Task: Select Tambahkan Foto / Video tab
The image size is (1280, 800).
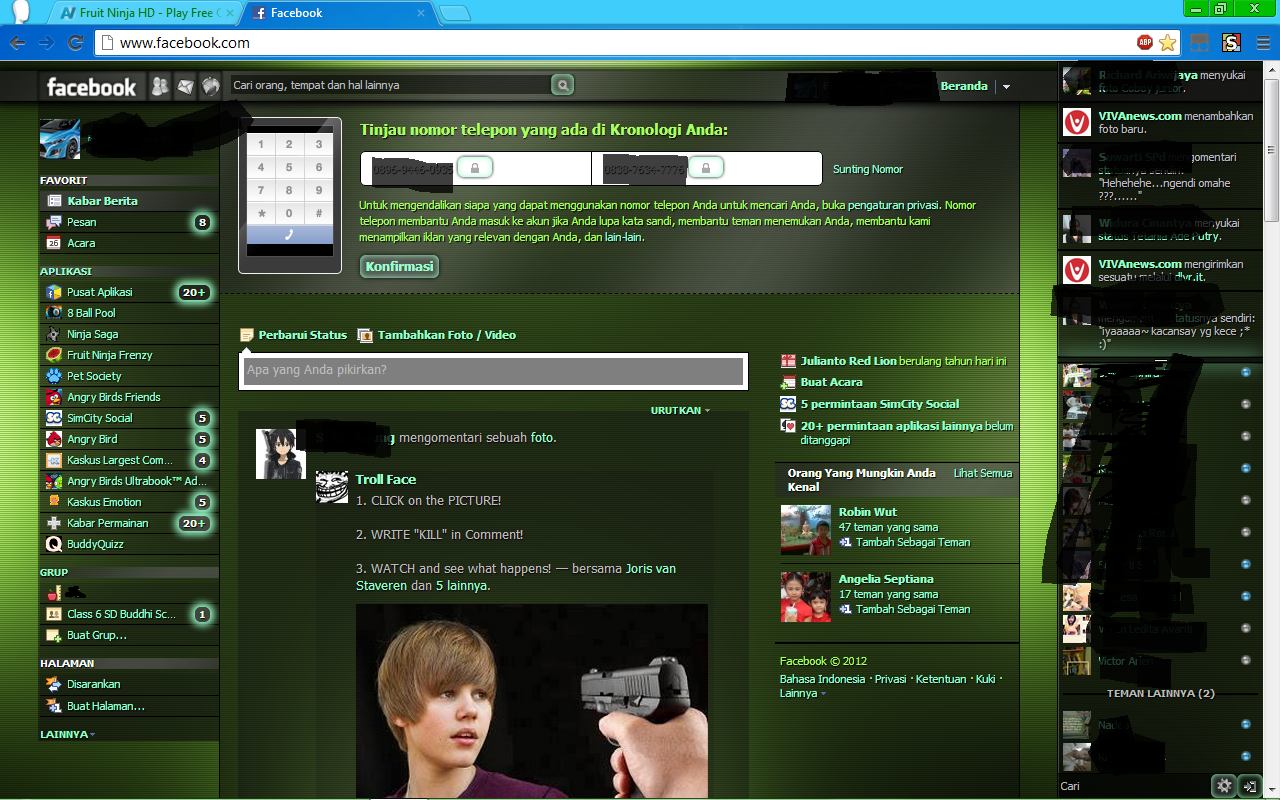Action: 437,335
